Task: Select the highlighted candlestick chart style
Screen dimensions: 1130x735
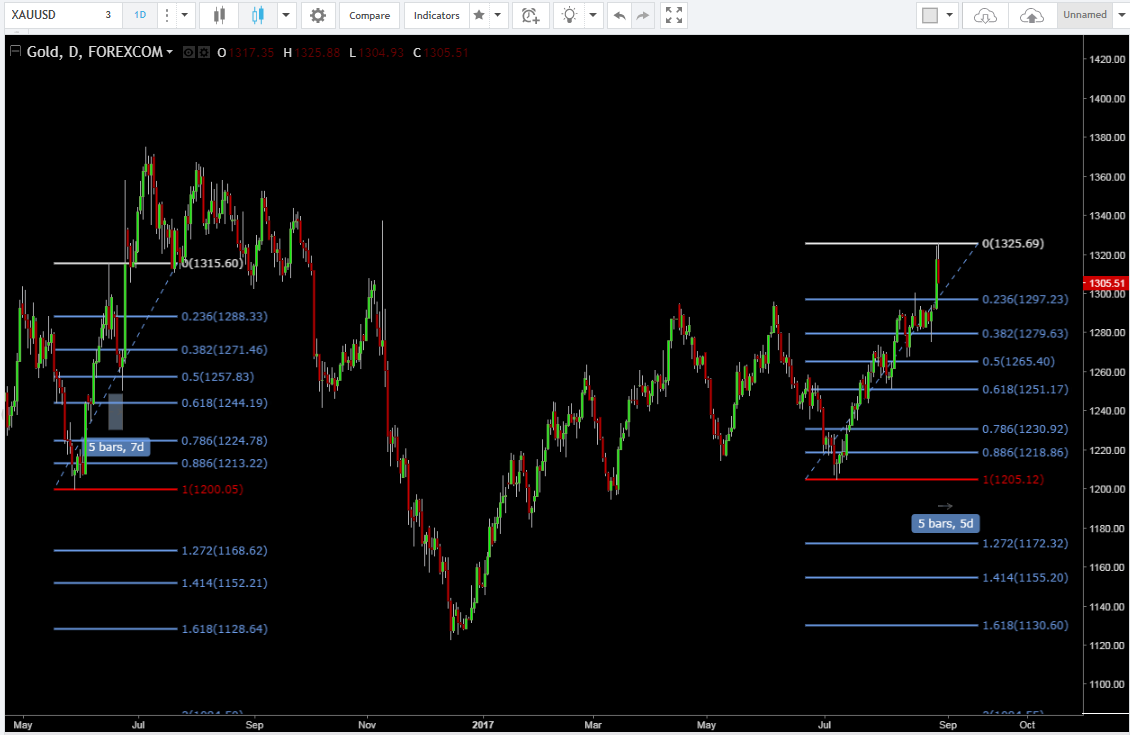Action: pos(258,15)
